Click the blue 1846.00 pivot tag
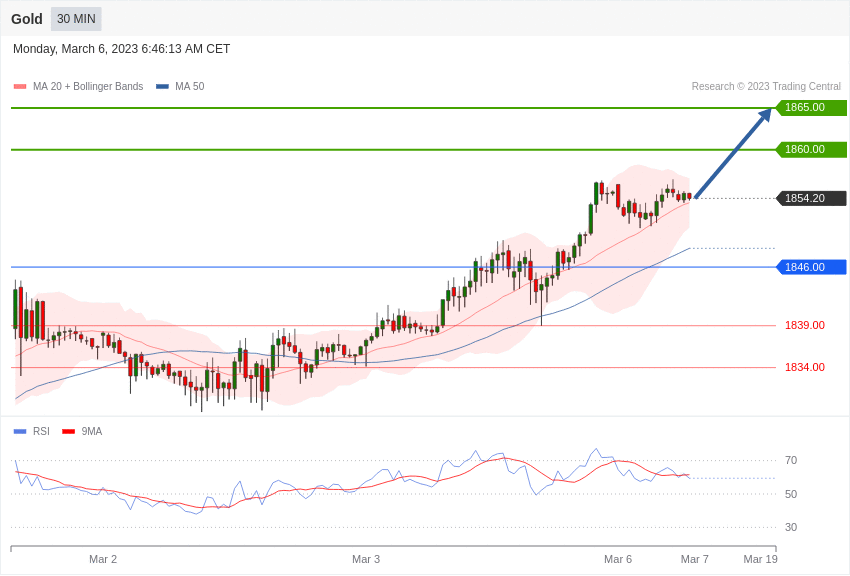Viewport: 850px width, 576px height. pos(811,268)
